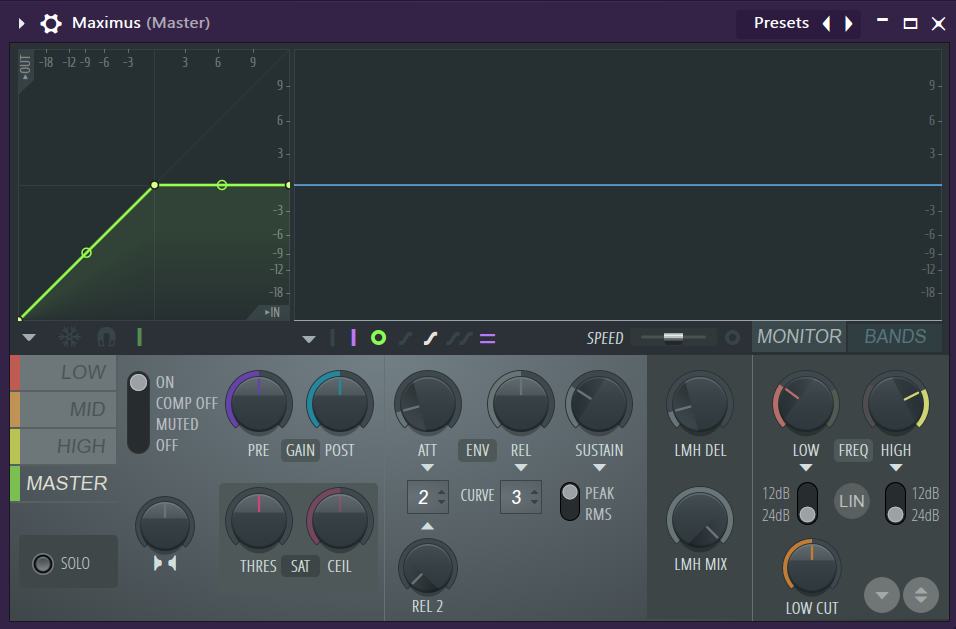Toggle the LOW 12dB/24dB slope switch
Screen dimensions: 956x629
807,503
